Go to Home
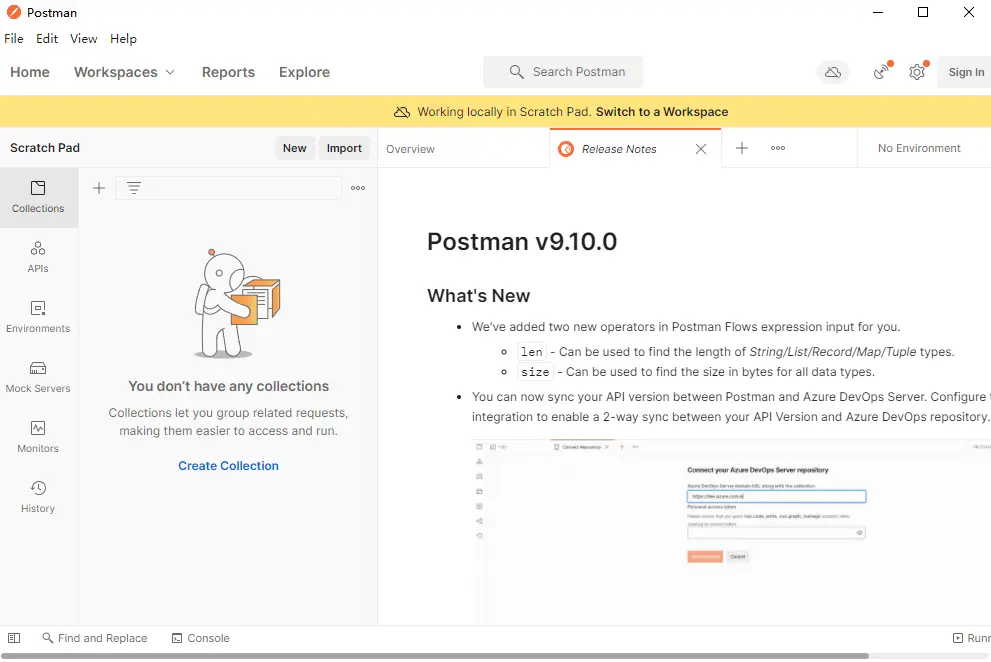The width and height of the screenshot is (991, 662). [x=30, y=72]
